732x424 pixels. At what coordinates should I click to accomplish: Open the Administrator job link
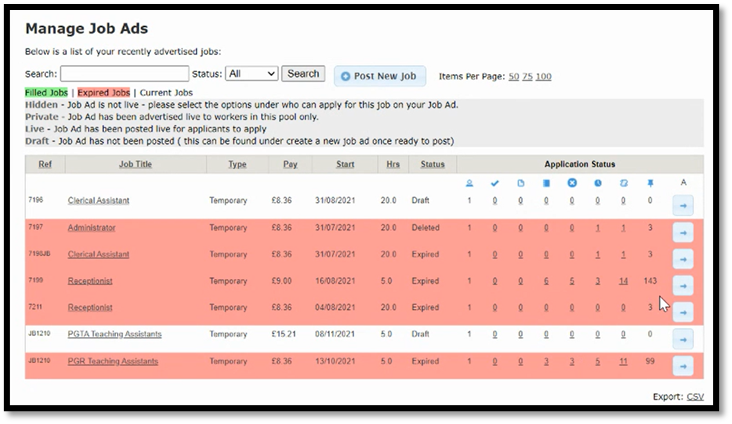point(92,227)
